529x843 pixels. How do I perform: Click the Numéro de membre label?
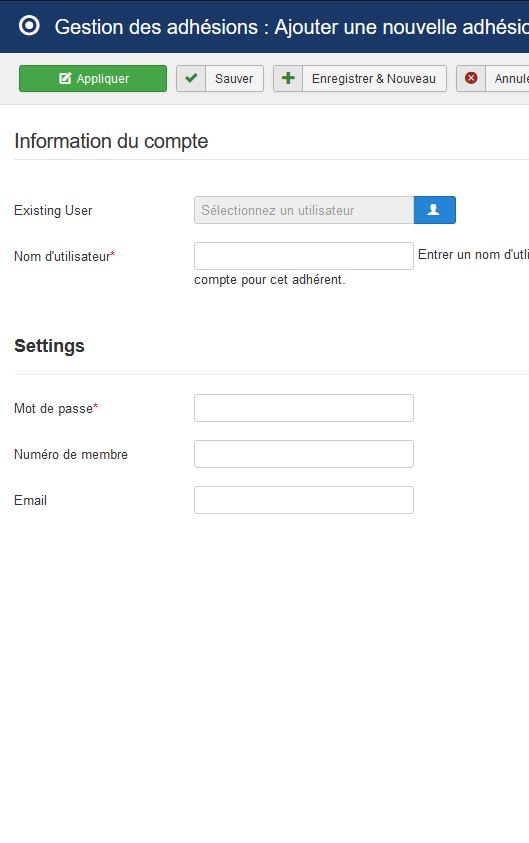tap(70, 454)
